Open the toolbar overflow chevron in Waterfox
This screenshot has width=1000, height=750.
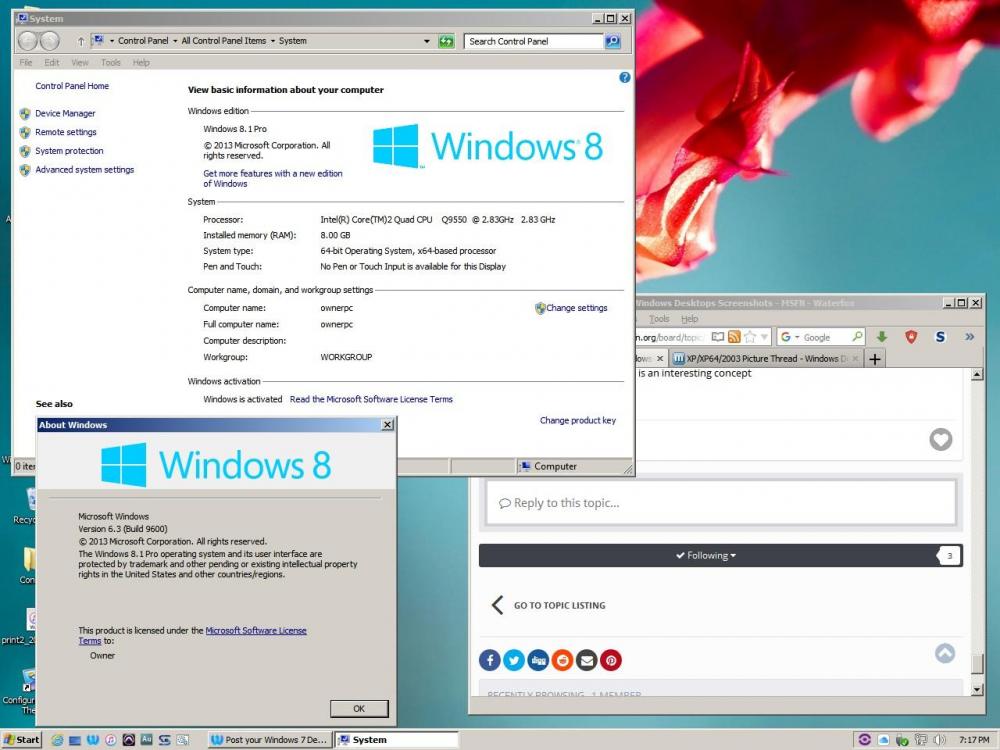click(969, 337)
